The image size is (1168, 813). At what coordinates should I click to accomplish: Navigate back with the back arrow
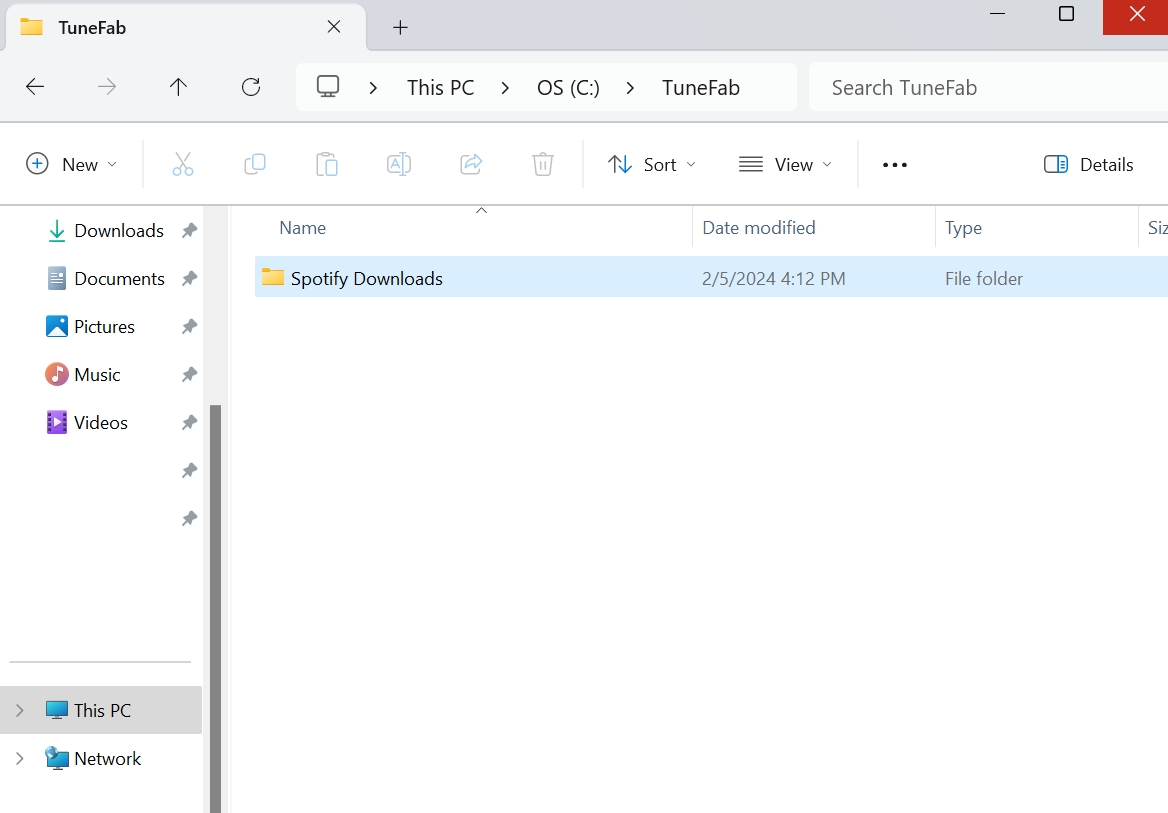35,87
